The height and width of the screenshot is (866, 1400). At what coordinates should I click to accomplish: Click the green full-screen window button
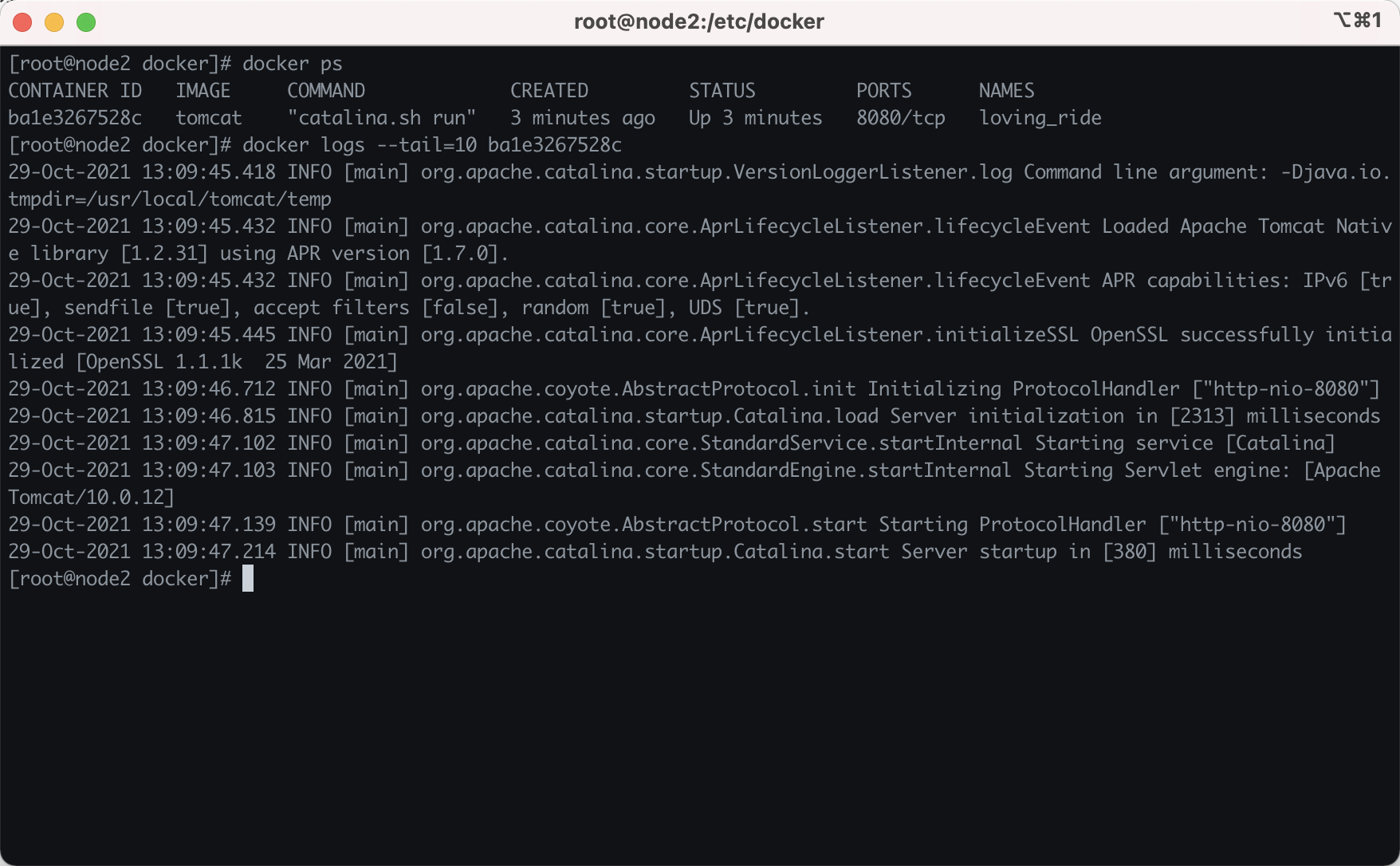point(86,22)
